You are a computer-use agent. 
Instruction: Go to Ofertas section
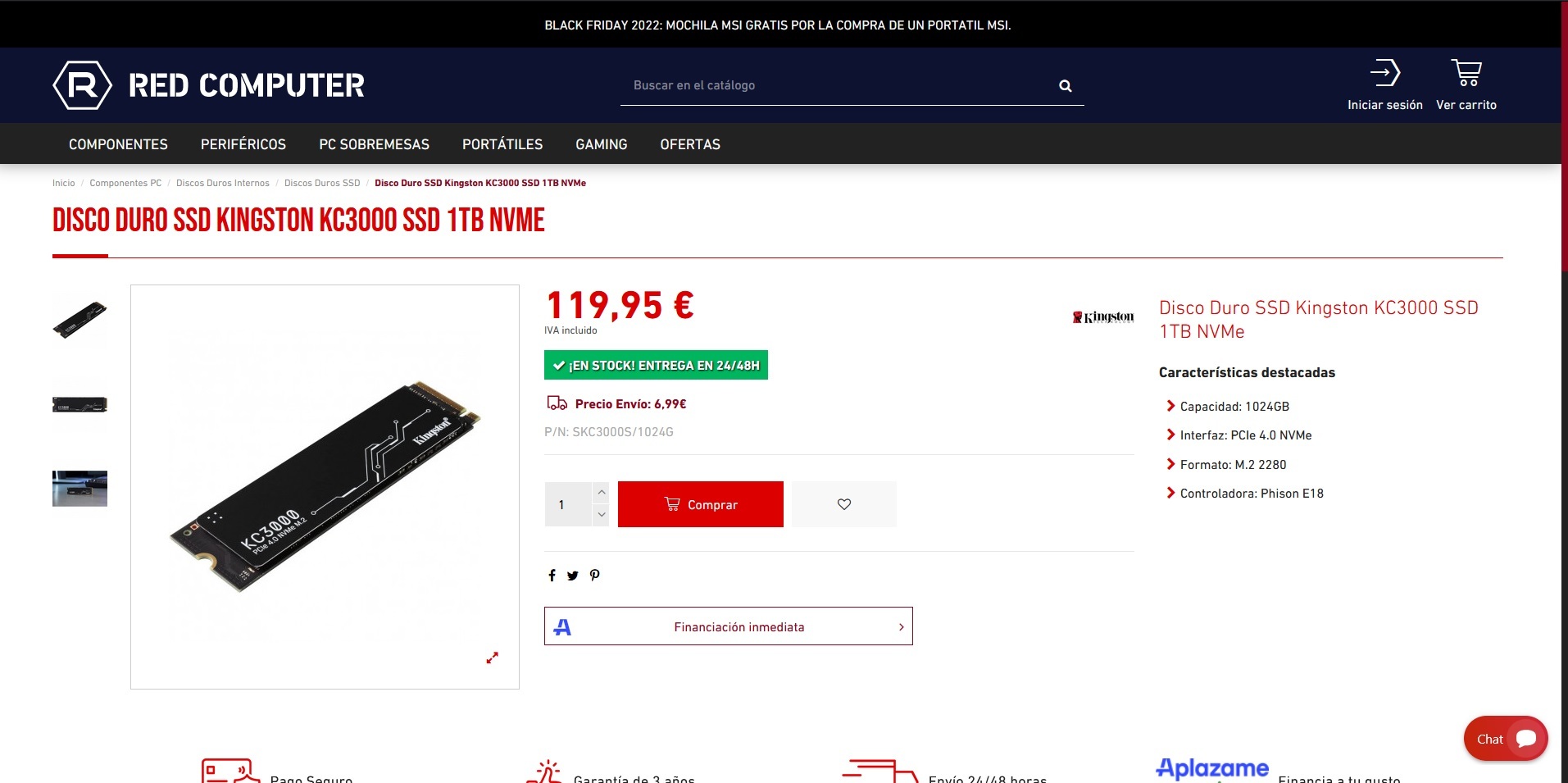(x=690, y=144)
